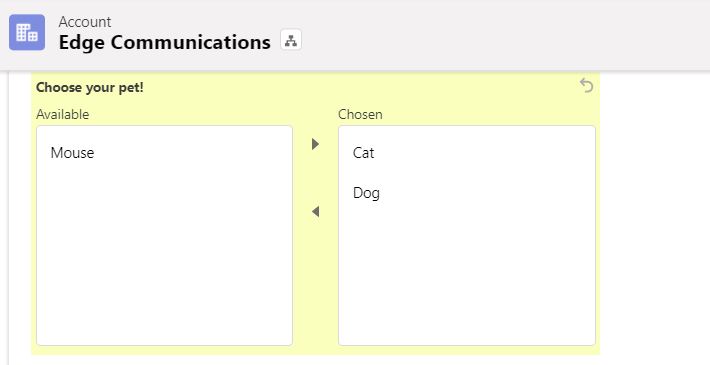Click white strip below the yellow pet panel
This screenshot has height=365, width=710.
tap(316, 360)
